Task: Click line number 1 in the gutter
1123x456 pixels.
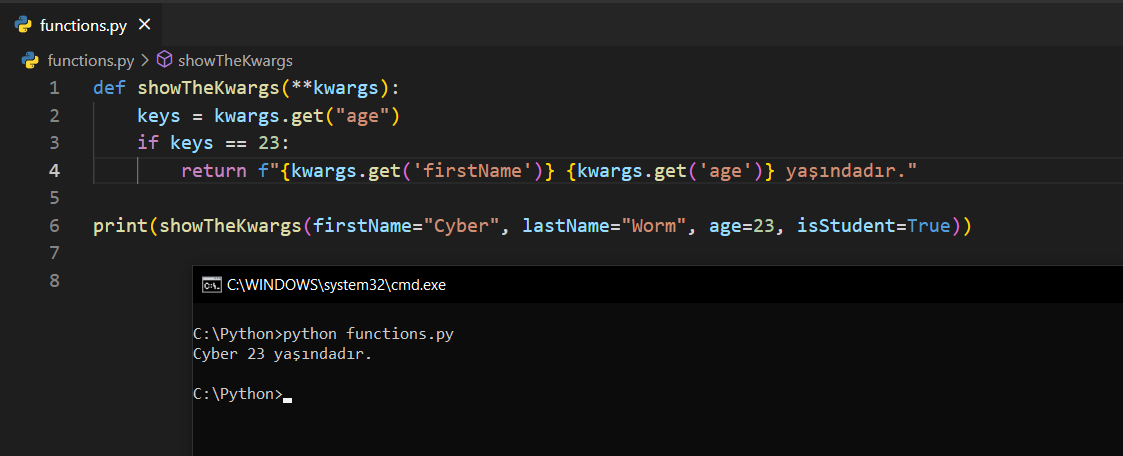Action: point(54,88)
